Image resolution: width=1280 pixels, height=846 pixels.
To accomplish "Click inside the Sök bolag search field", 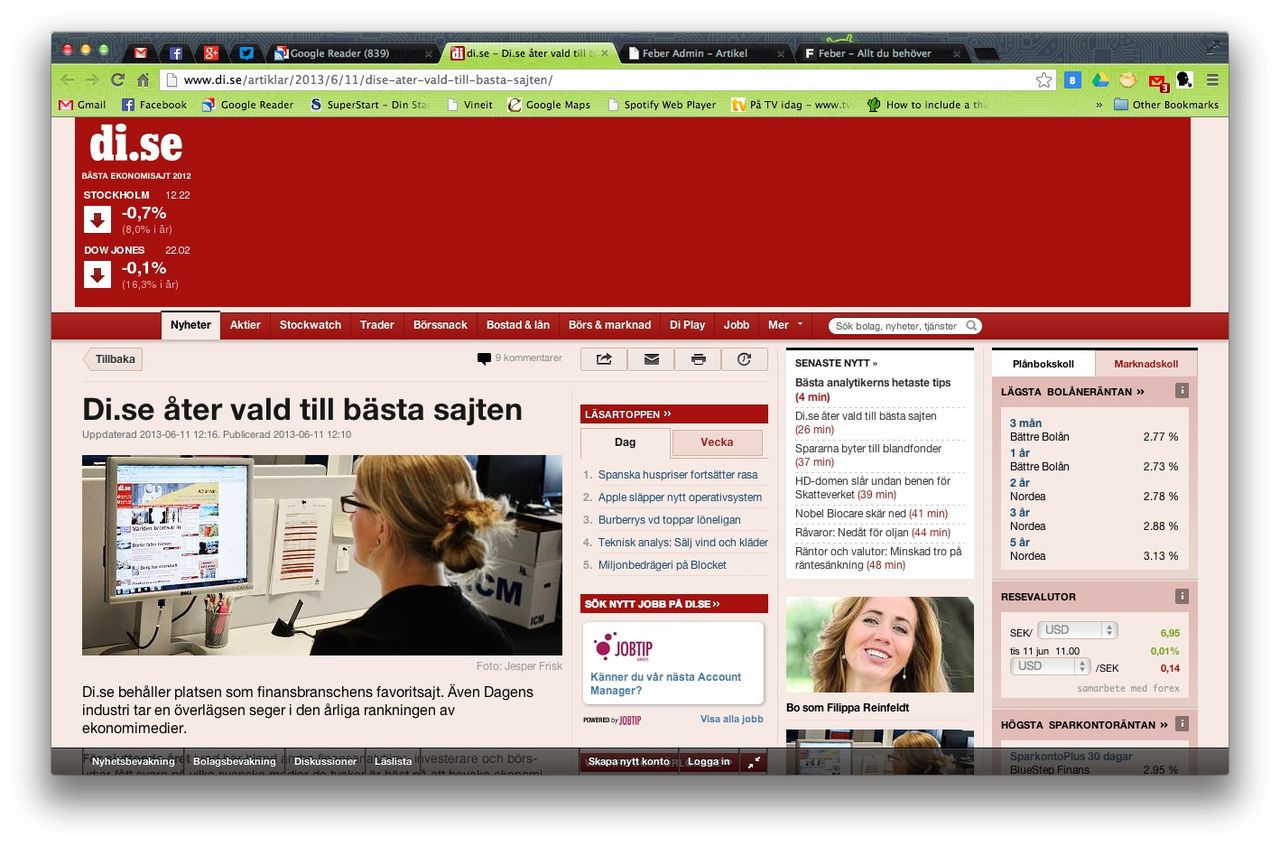I will tap(890, 325).
